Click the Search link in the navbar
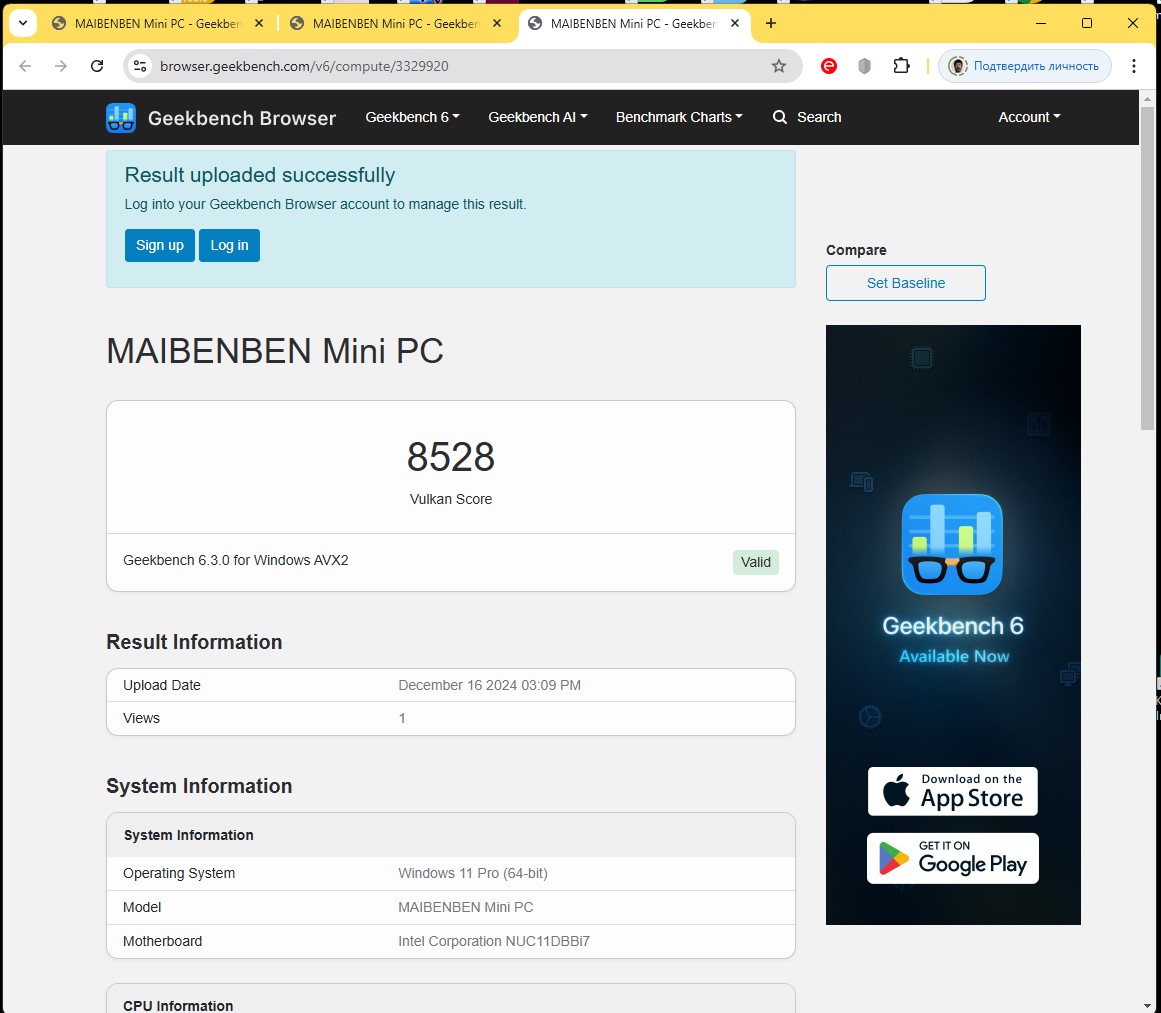Screen dimensions: 1161x1013 (x=819, y=117)
